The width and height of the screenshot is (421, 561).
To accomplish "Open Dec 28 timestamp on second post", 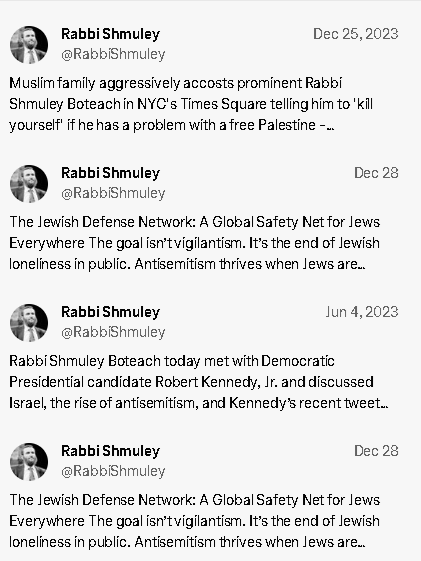I will pyautogui.click(x=376, y=173).
